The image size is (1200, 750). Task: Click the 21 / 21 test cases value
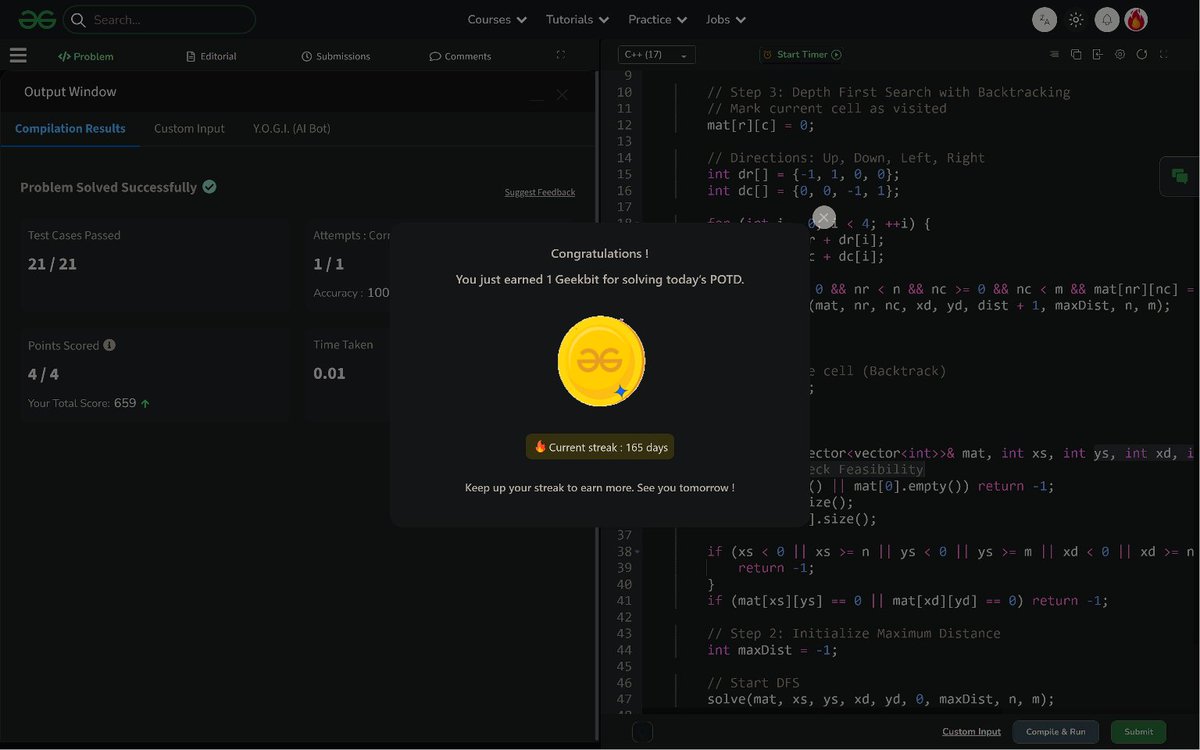pyautogui.click(x=52, y=264)
